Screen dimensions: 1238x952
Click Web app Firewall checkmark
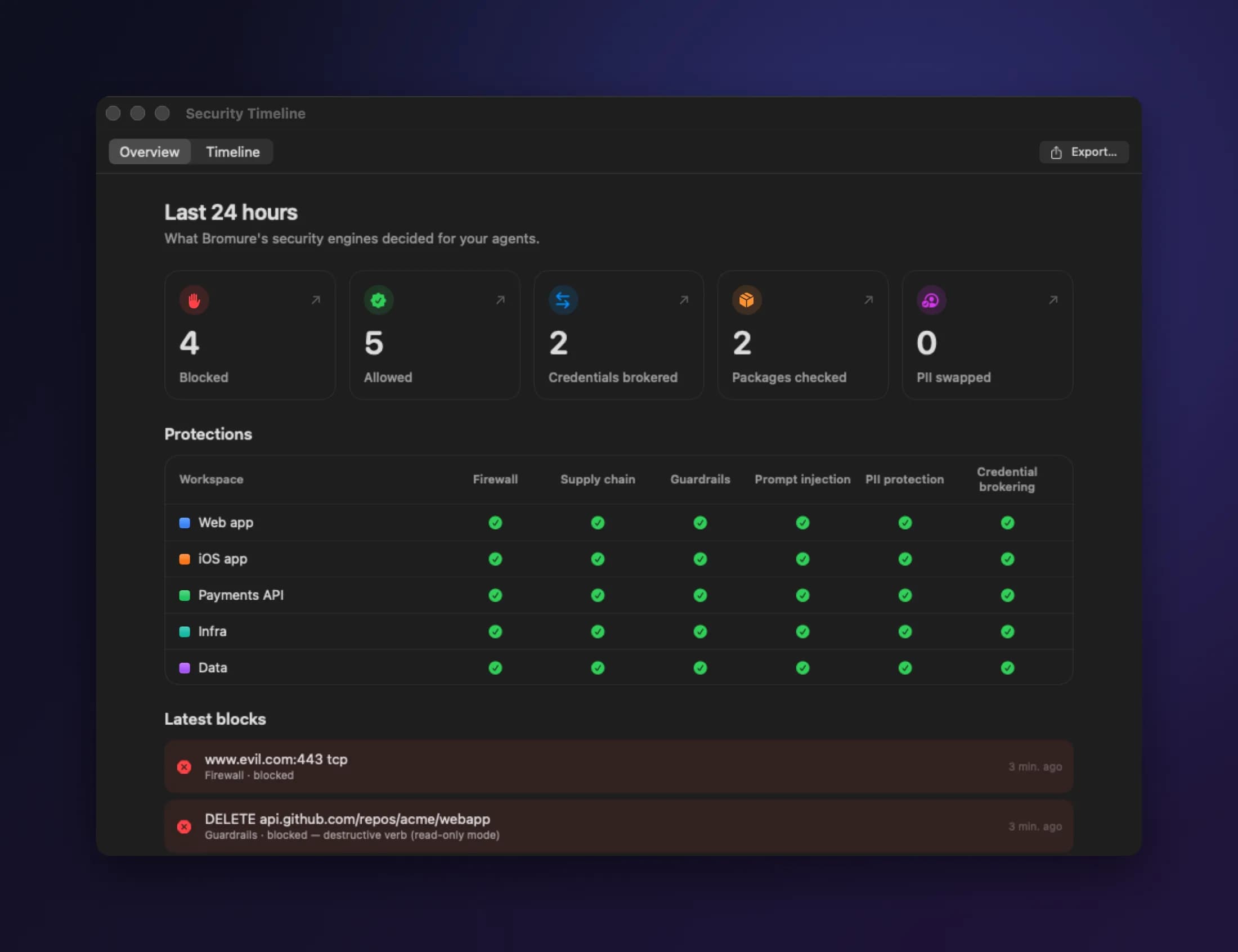click(495, 523)
